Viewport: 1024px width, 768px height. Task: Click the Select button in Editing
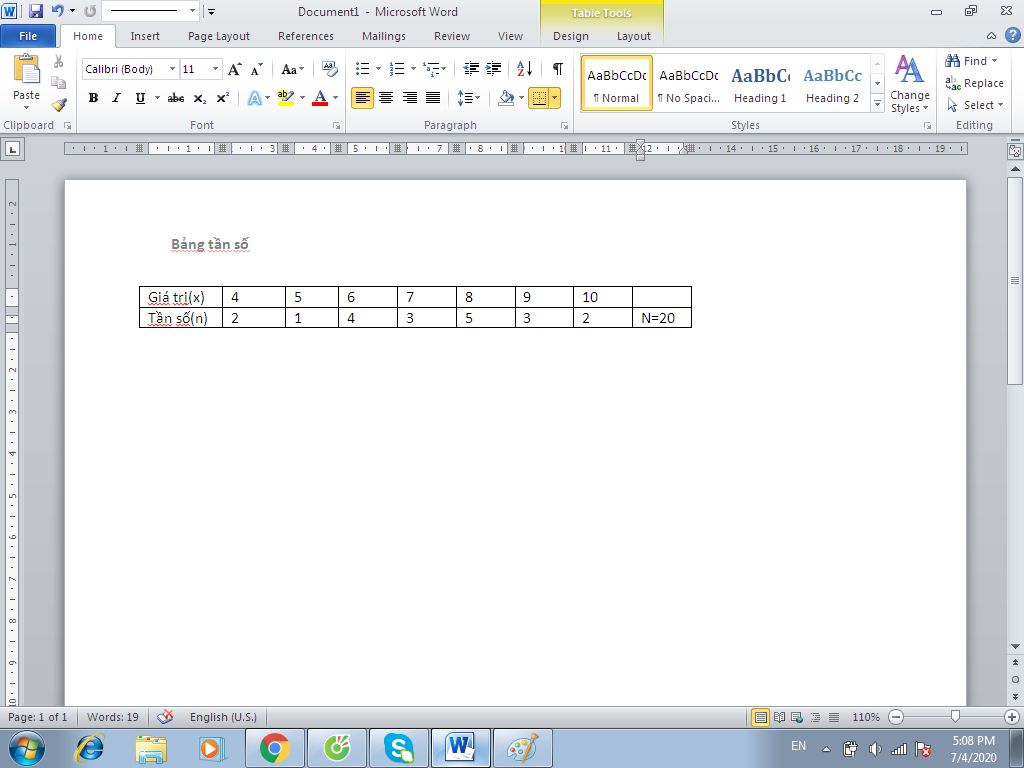point(974,104)
